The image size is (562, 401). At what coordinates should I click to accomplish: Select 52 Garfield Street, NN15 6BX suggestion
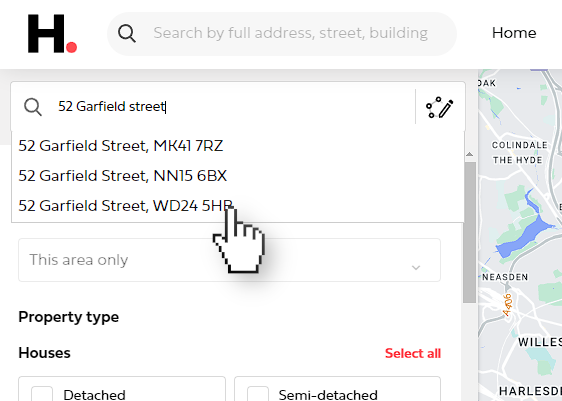pos(123,176)
